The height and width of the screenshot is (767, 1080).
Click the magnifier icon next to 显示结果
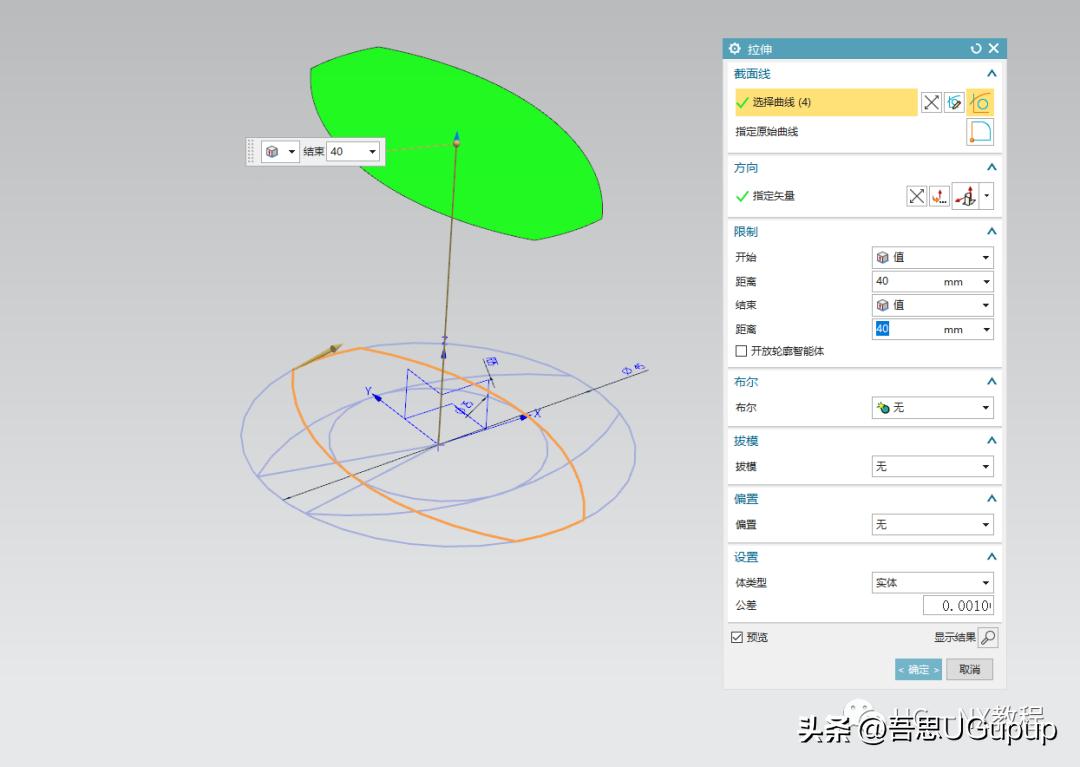click(x=988, y=637)
